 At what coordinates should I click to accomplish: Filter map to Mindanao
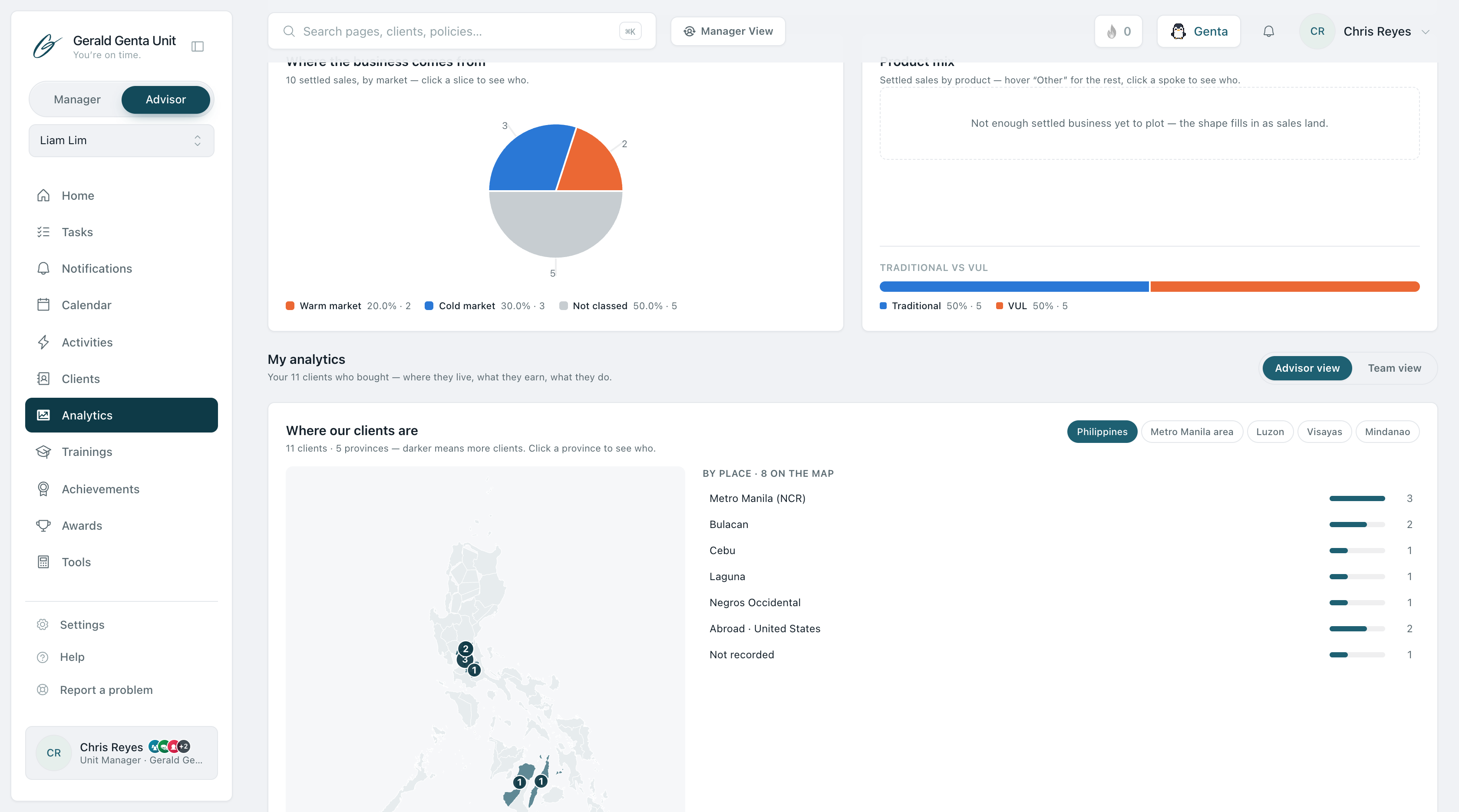point(1387,432)
